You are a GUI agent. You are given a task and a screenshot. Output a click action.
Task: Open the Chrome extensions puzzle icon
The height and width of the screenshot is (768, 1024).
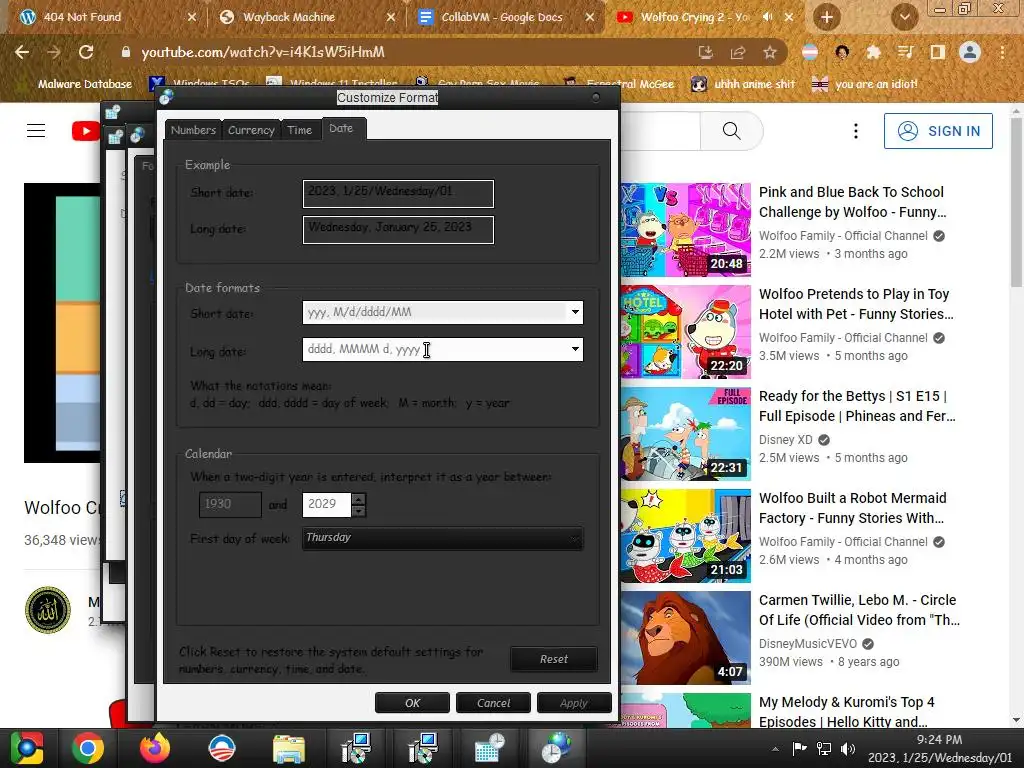coord(873,52)
